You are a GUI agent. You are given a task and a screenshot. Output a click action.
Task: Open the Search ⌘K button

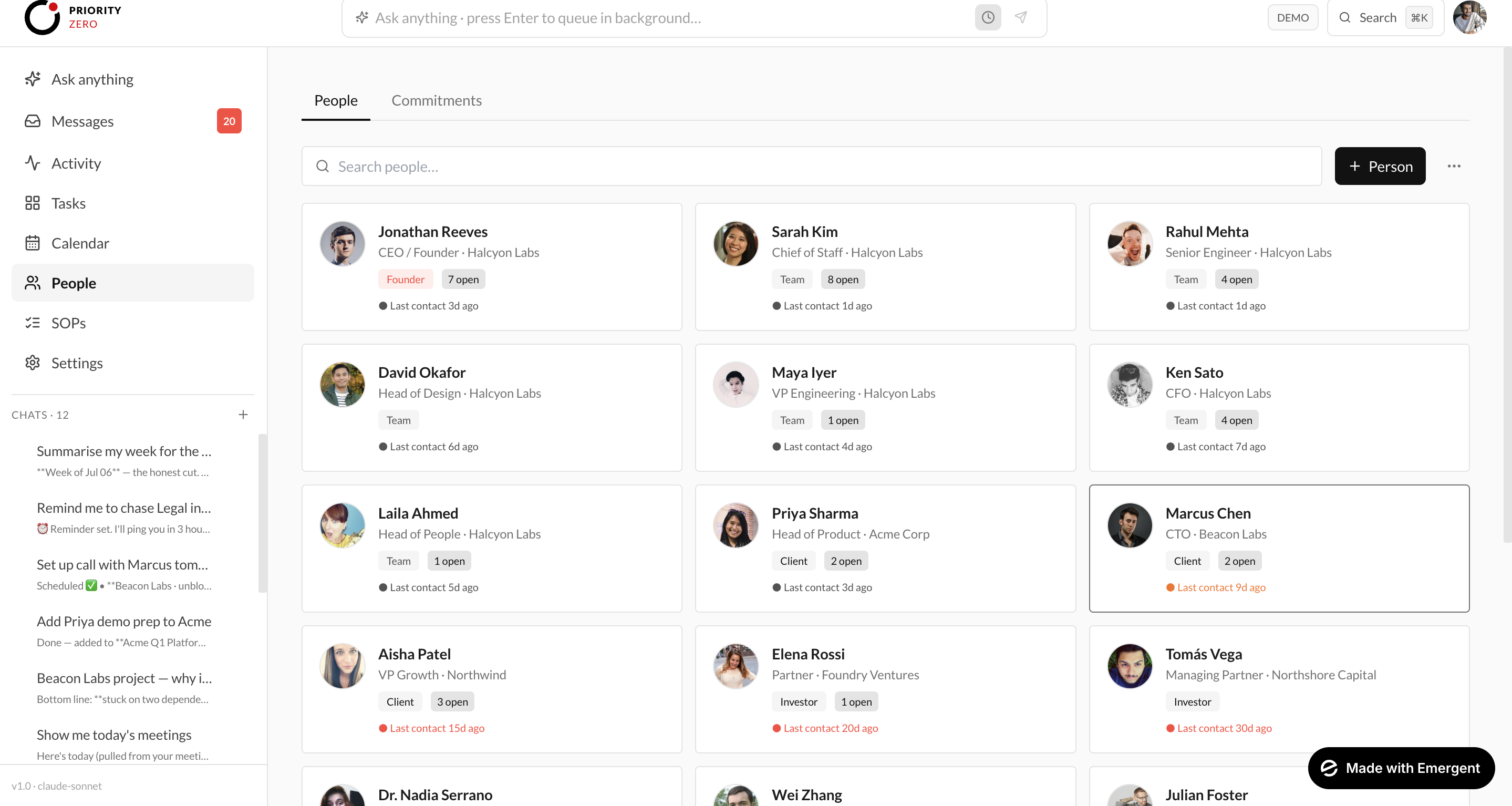point(1385,18)
